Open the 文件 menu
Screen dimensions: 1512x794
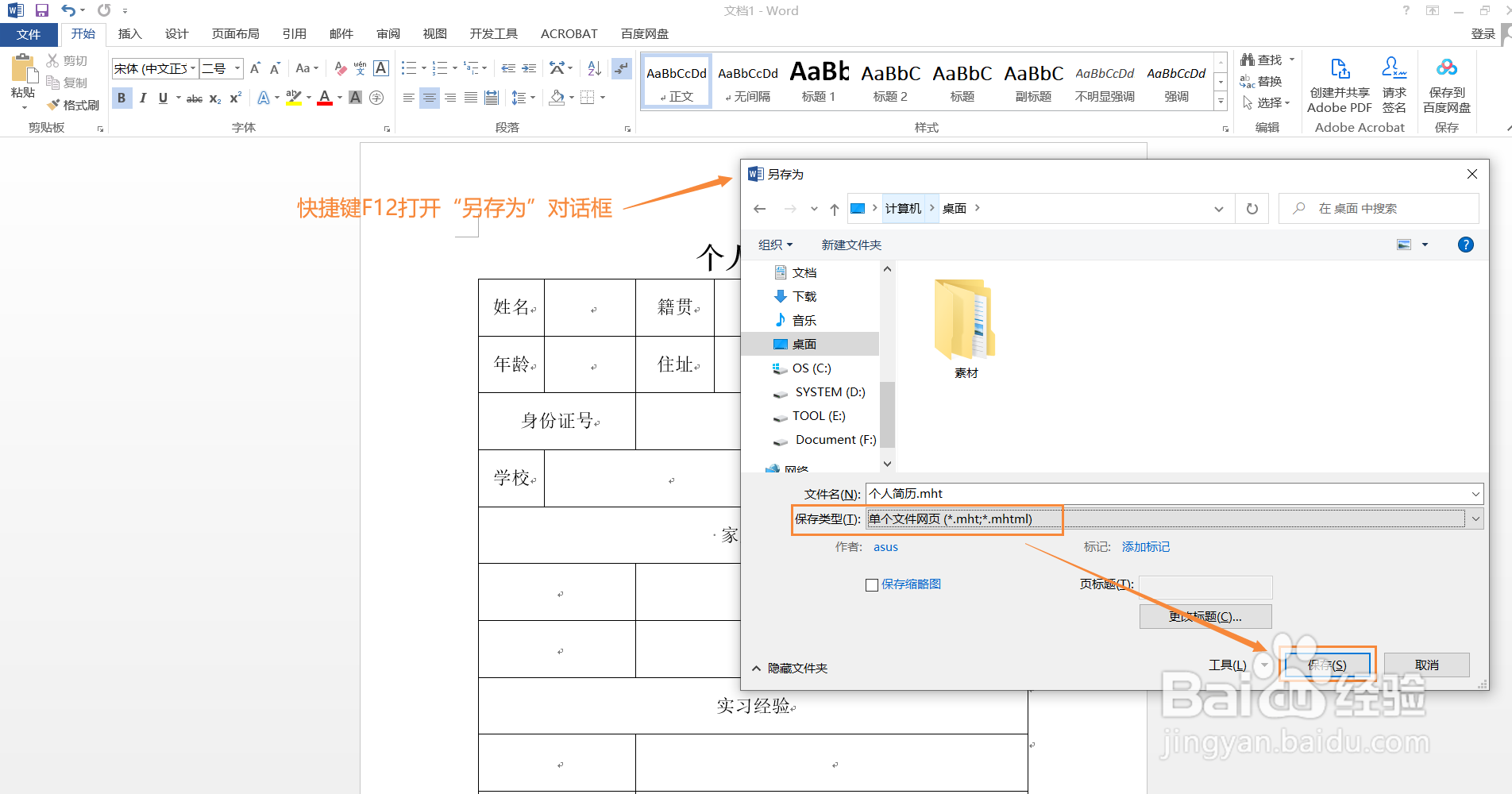click(29, 33)
